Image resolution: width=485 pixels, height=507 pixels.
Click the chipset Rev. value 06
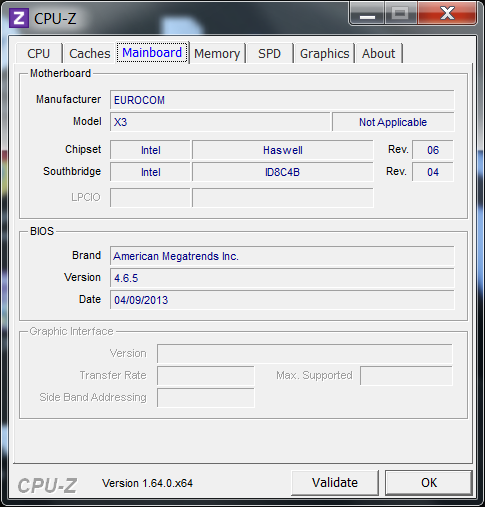point(433,150)
